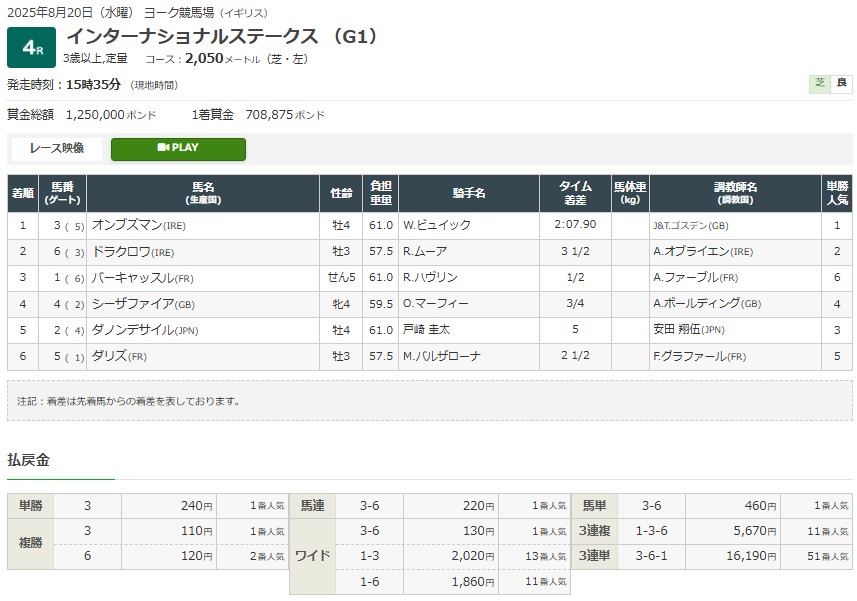Click the 着順 column header

22,193
